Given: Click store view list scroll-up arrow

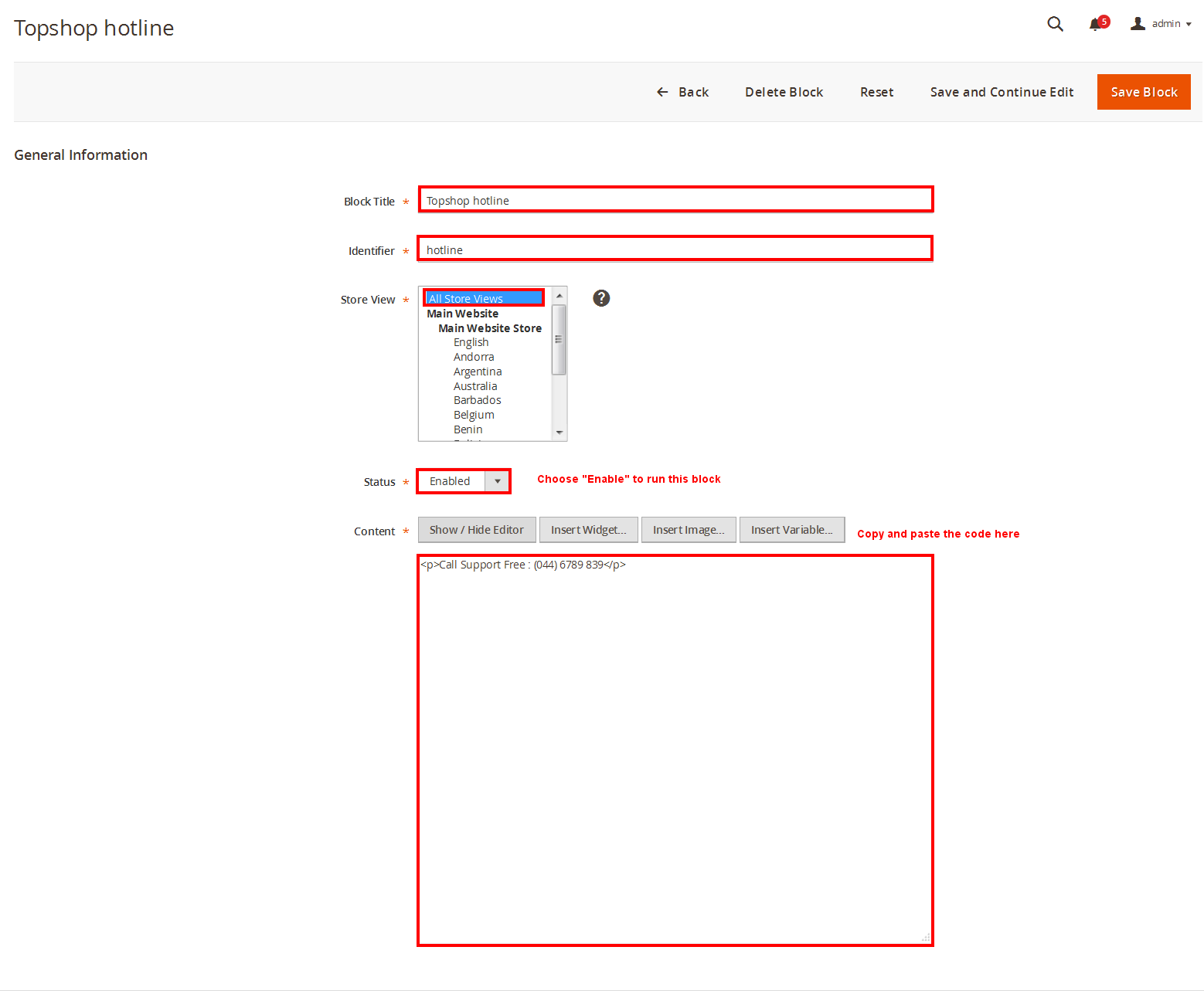Looking at the screenshot, I should coord(559,296).
